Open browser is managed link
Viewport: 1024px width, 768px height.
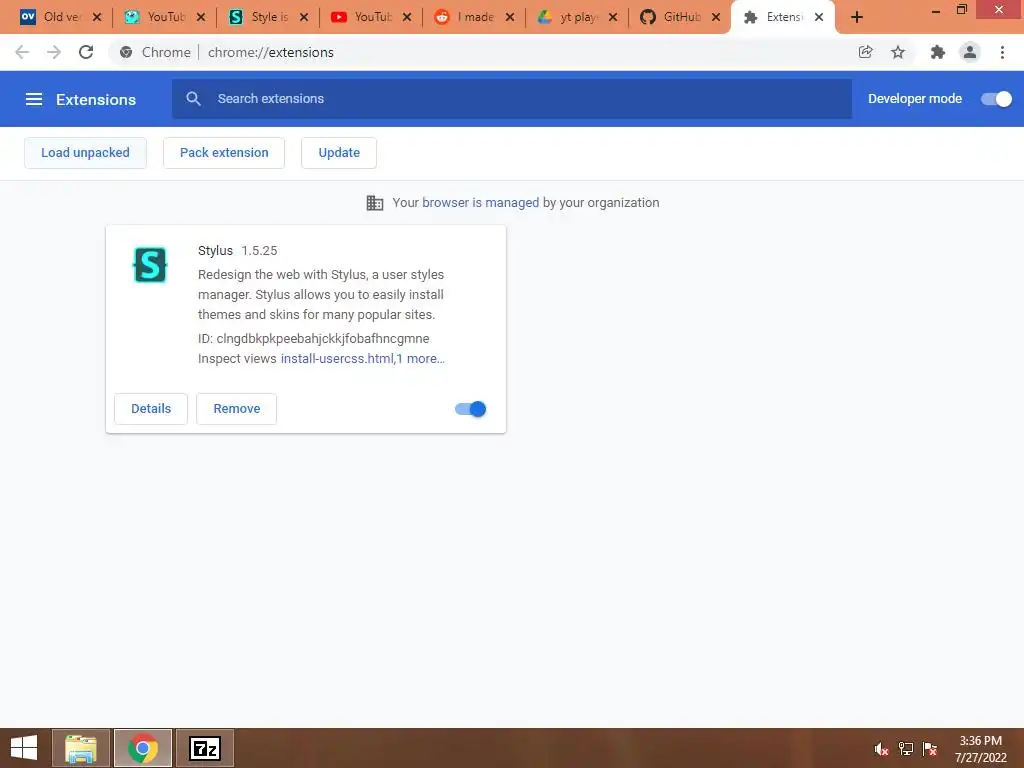(x=481, y=202)
